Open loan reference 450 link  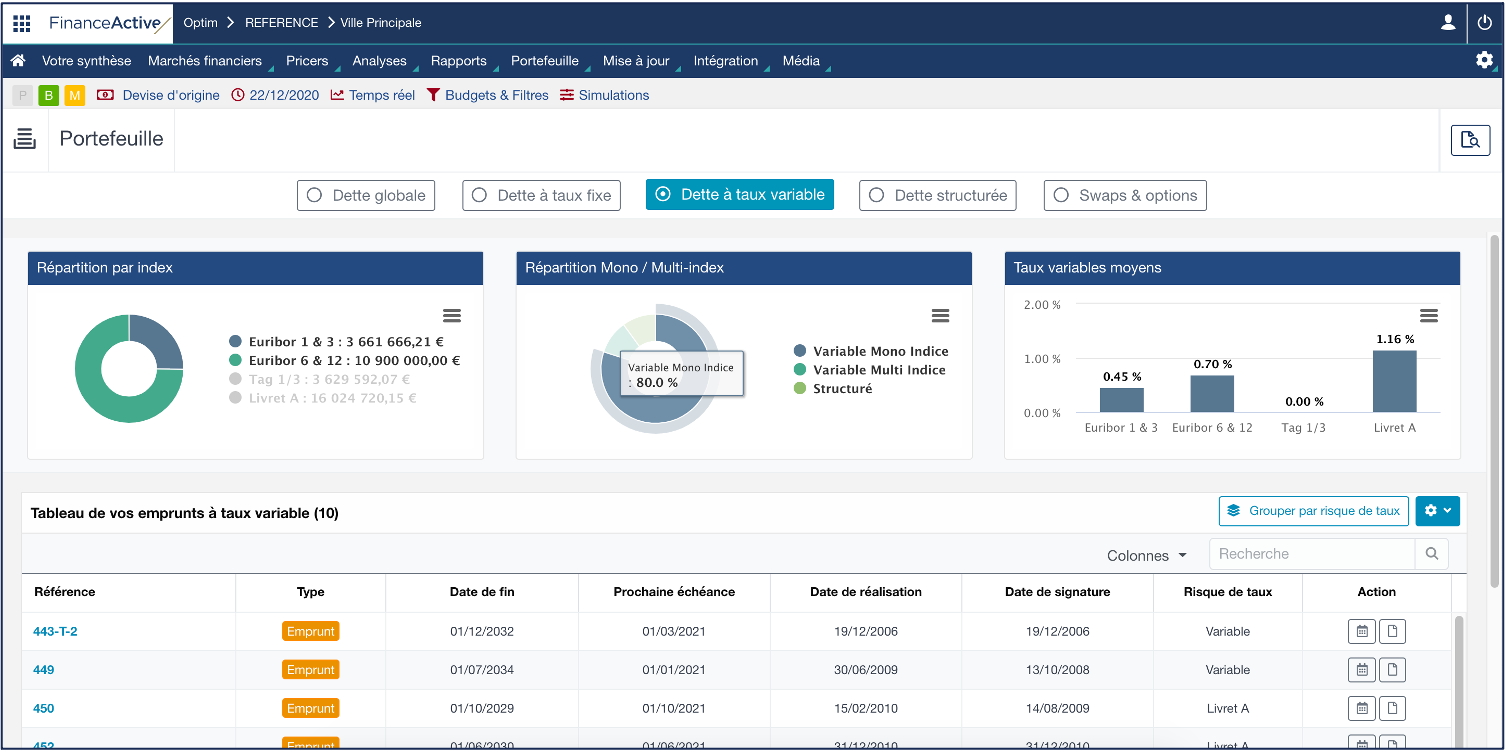44,709
